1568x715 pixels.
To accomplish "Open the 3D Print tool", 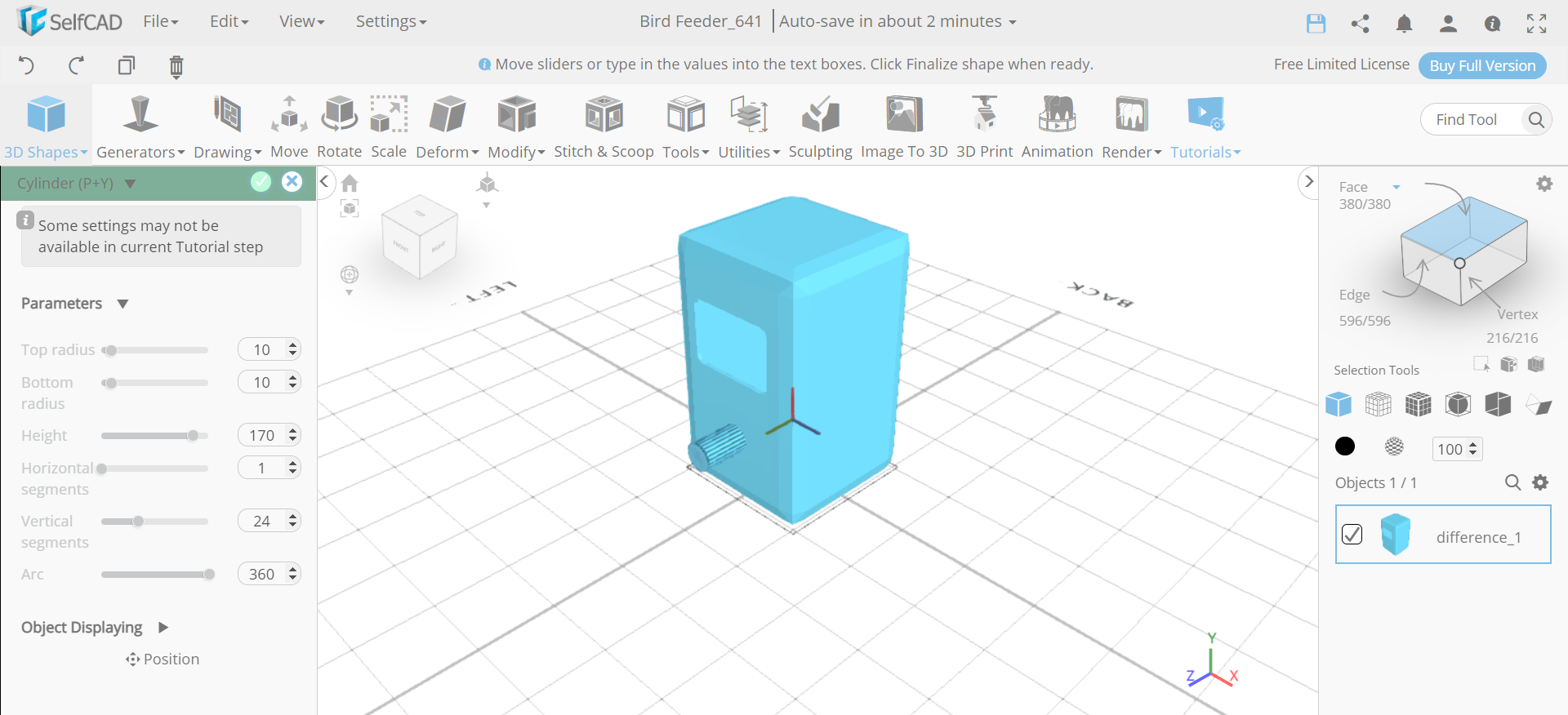I will click(x=984, y=127).
